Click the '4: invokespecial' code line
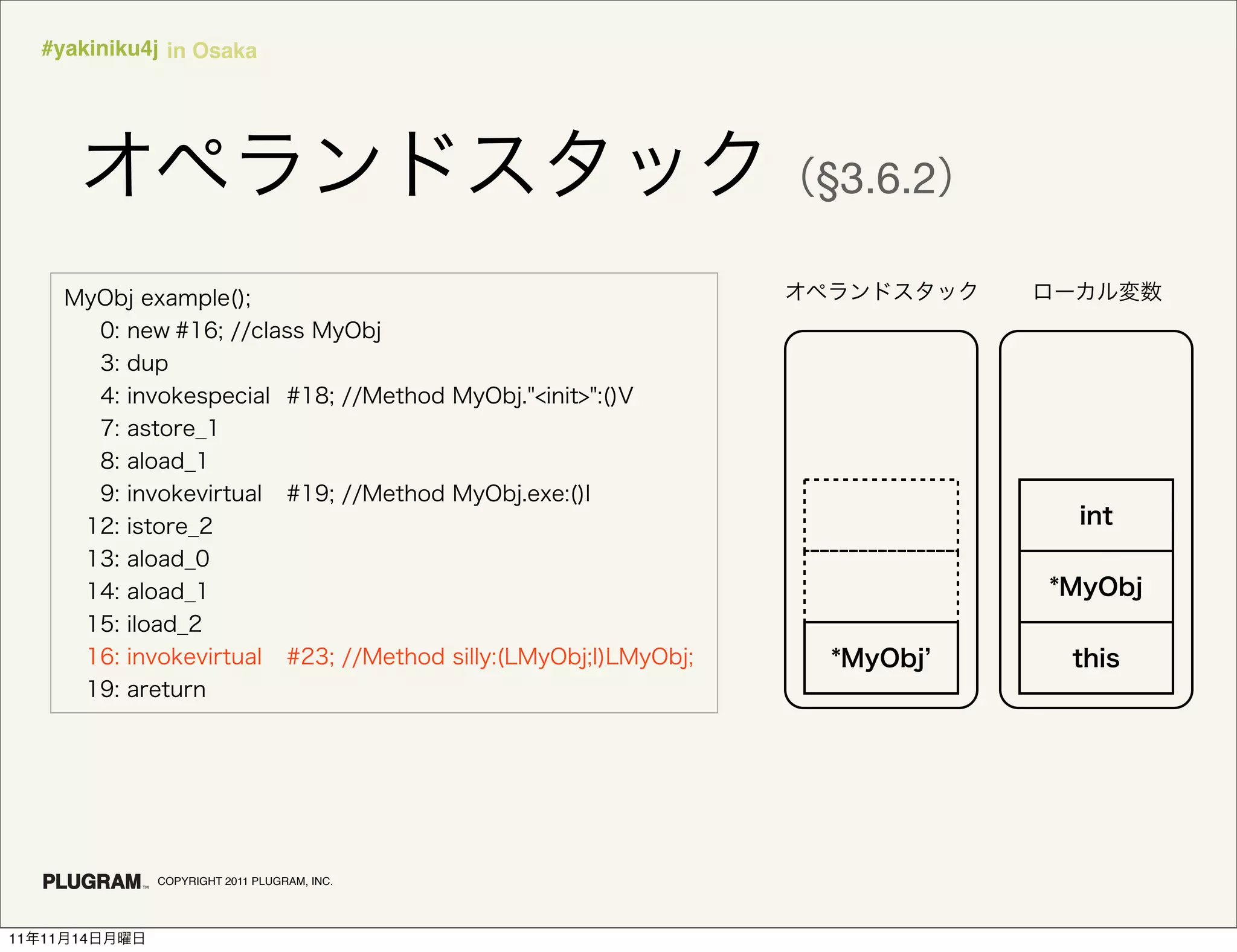This screenshot has width=1237, height=952. pos(366,396)
